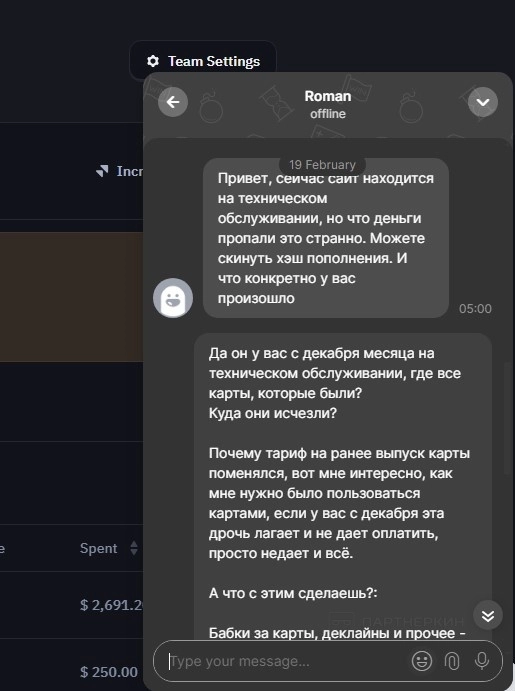Click the back arrow in chat header

(173, 102)
